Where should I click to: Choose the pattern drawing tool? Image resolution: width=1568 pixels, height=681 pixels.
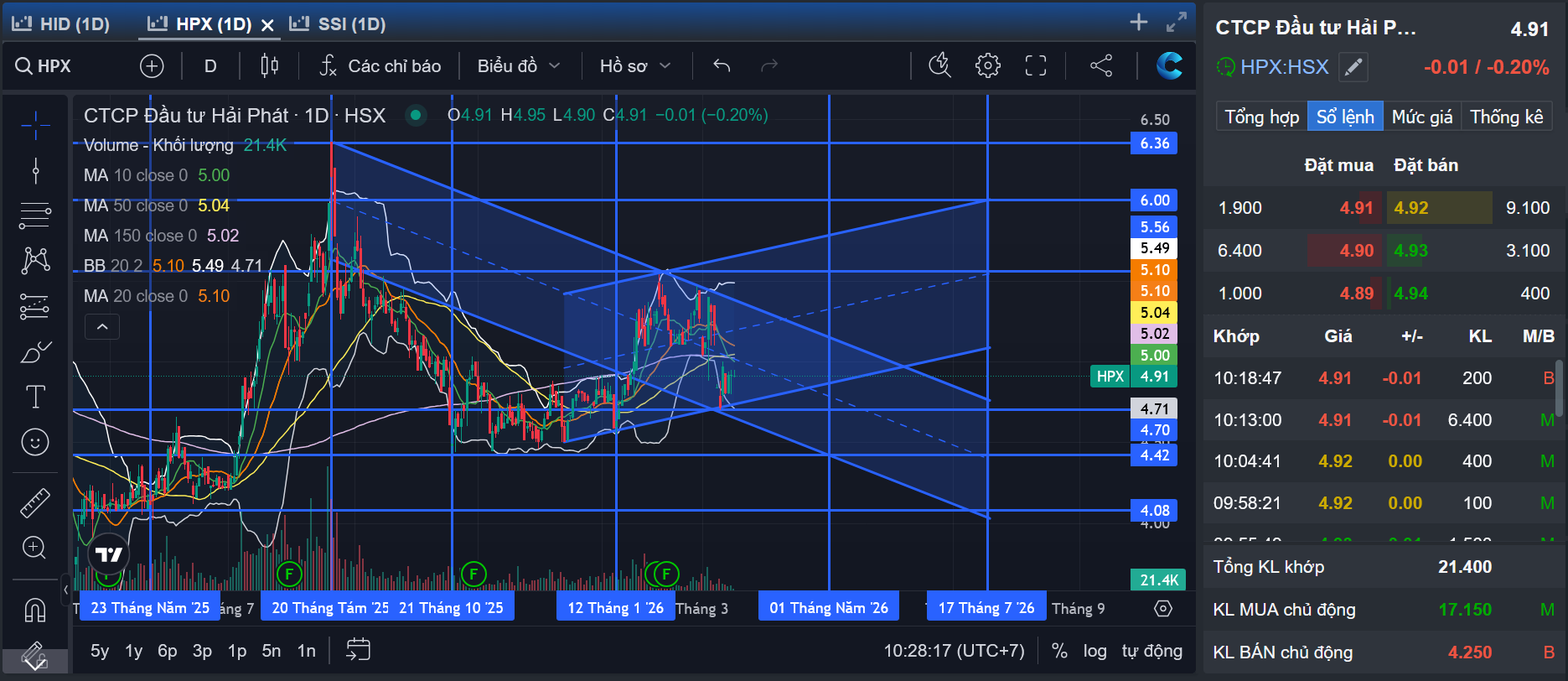click(x=35, y=261)
